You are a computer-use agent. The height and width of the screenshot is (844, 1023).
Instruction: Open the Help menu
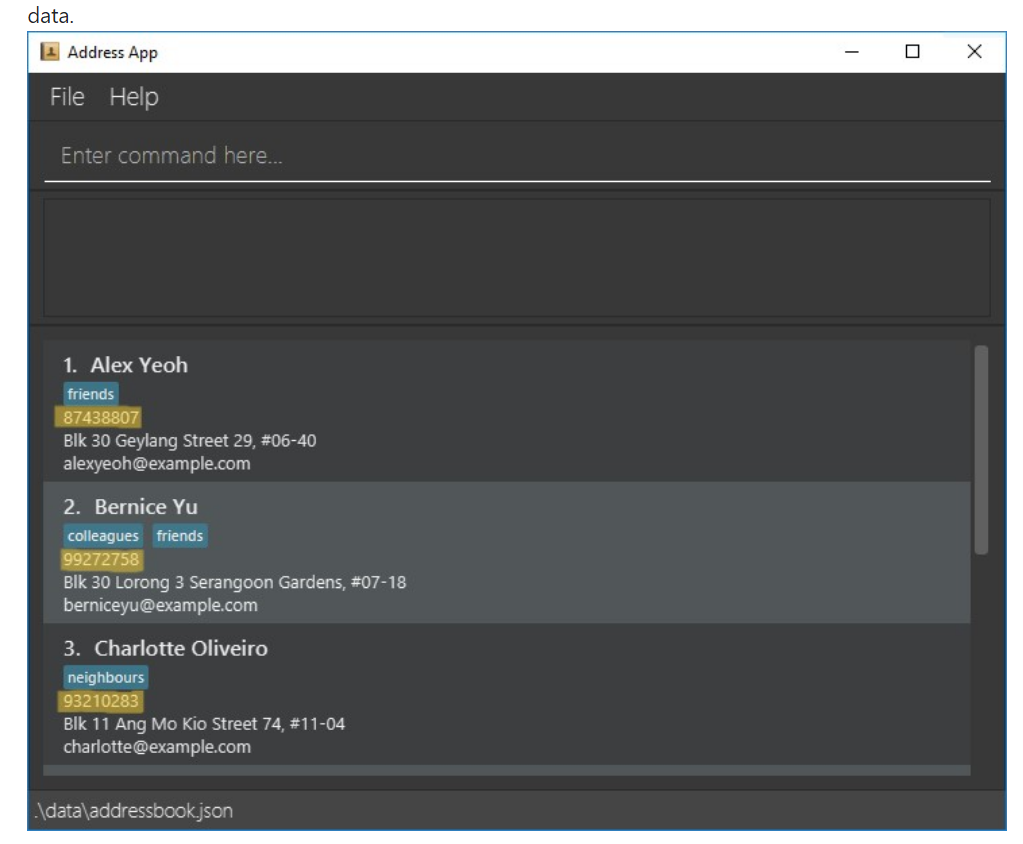point(134,97)
